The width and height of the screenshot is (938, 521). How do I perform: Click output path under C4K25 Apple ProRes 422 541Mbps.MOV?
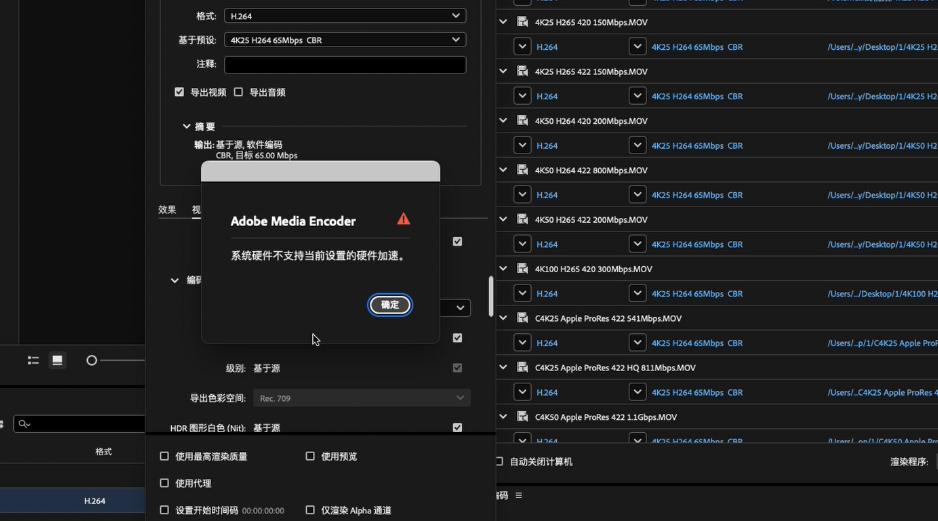pyautogui.click(x=882, y=343)
